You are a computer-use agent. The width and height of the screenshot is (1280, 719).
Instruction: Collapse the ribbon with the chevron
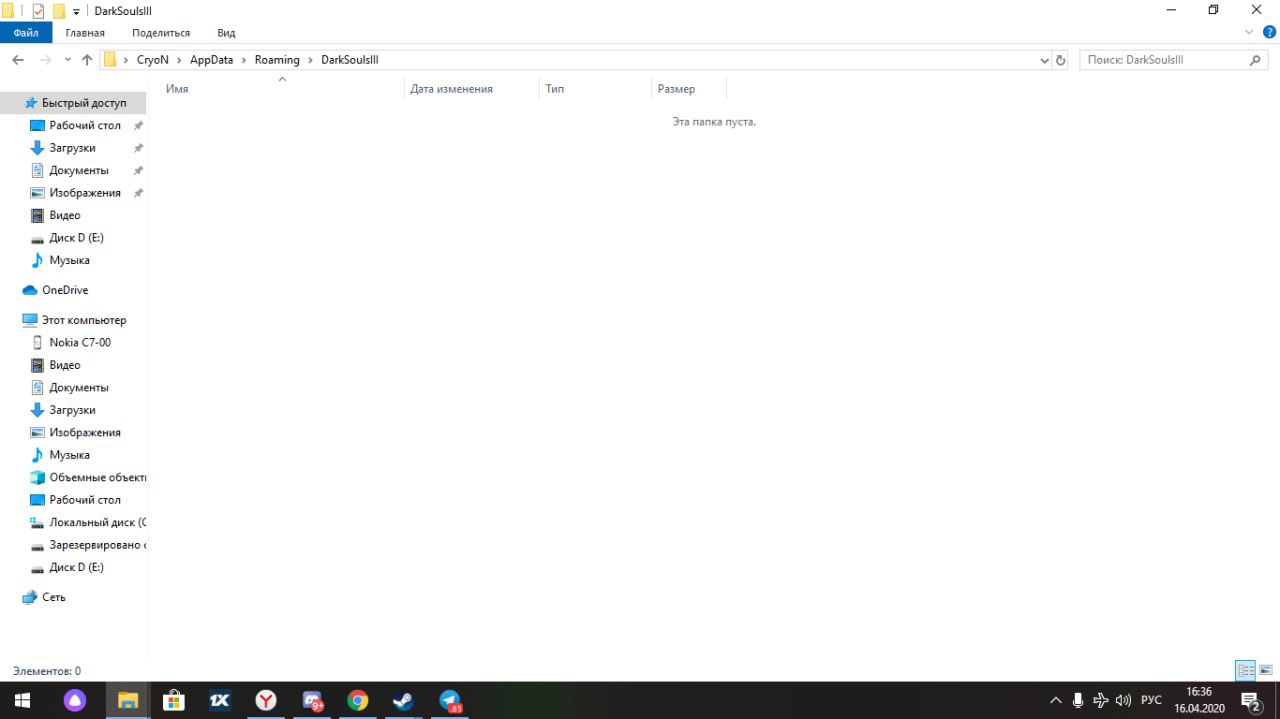(x=1248, y=32)
